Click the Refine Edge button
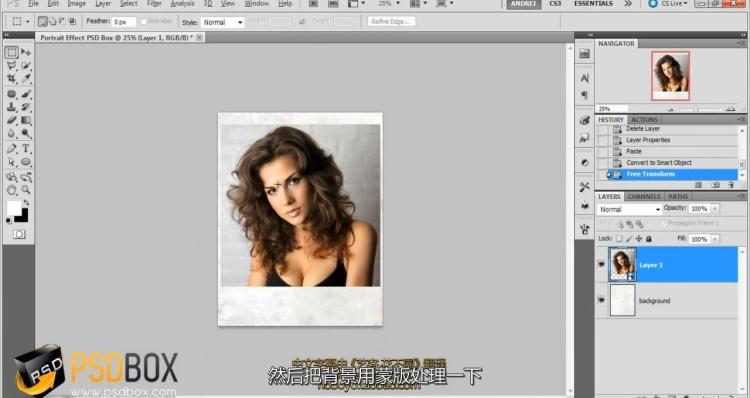The image size is (750, 398). point(391,22)
